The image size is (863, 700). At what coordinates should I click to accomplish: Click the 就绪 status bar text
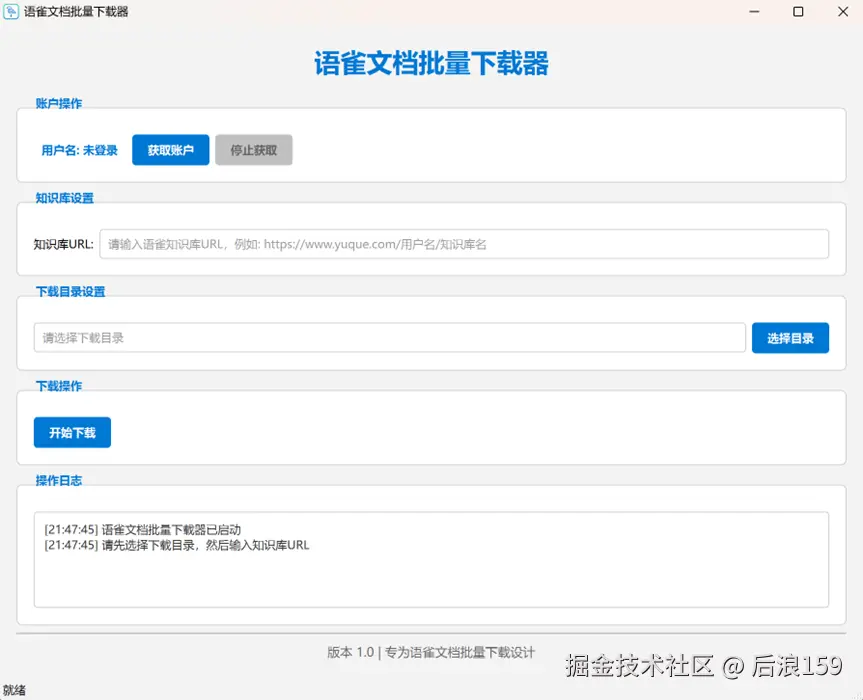pos(13,689)
